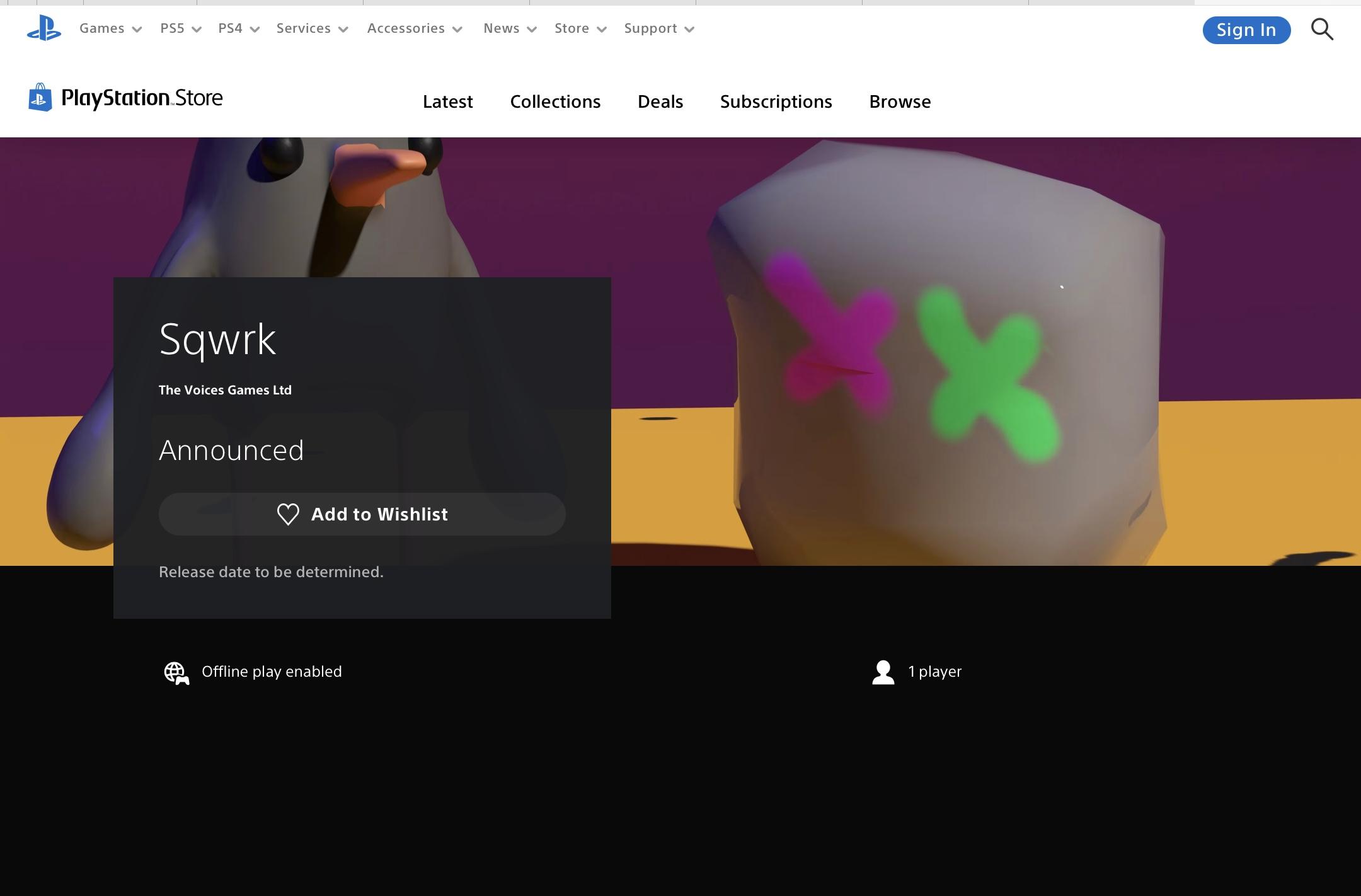
Task: Click the Sqwrk game title
Action: pyautogui.click(x=217, y=340)
